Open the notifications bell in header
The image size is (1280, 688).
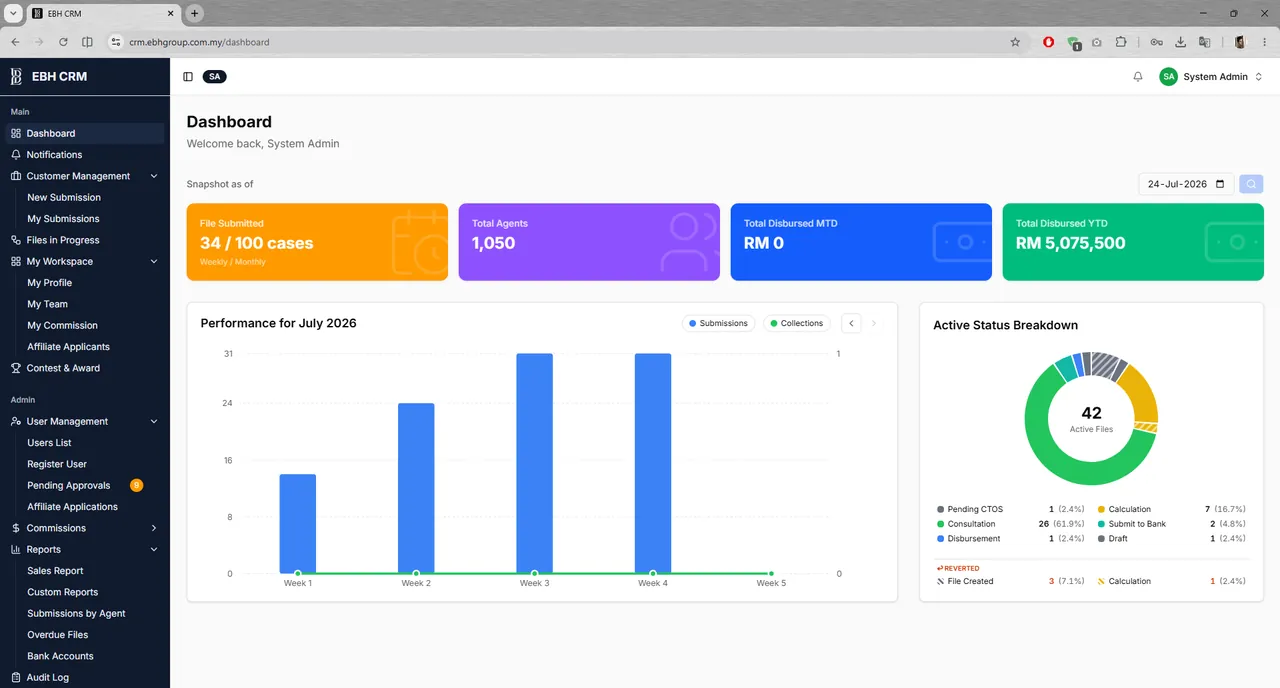tap(1138, 77)
